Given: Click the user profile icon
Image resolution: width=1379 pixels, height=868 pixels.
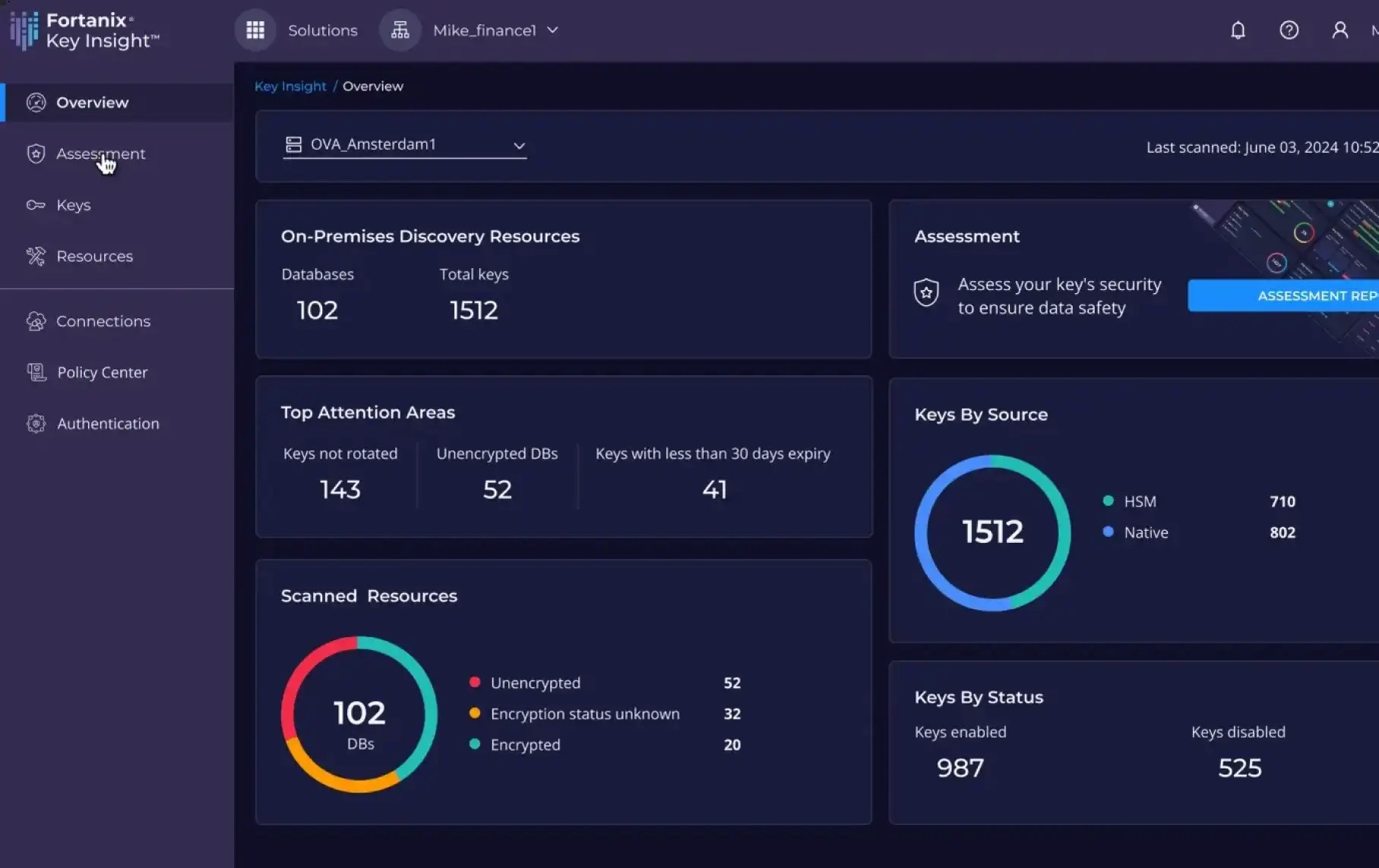Looking at the screenshot, I should (1339, 30).
